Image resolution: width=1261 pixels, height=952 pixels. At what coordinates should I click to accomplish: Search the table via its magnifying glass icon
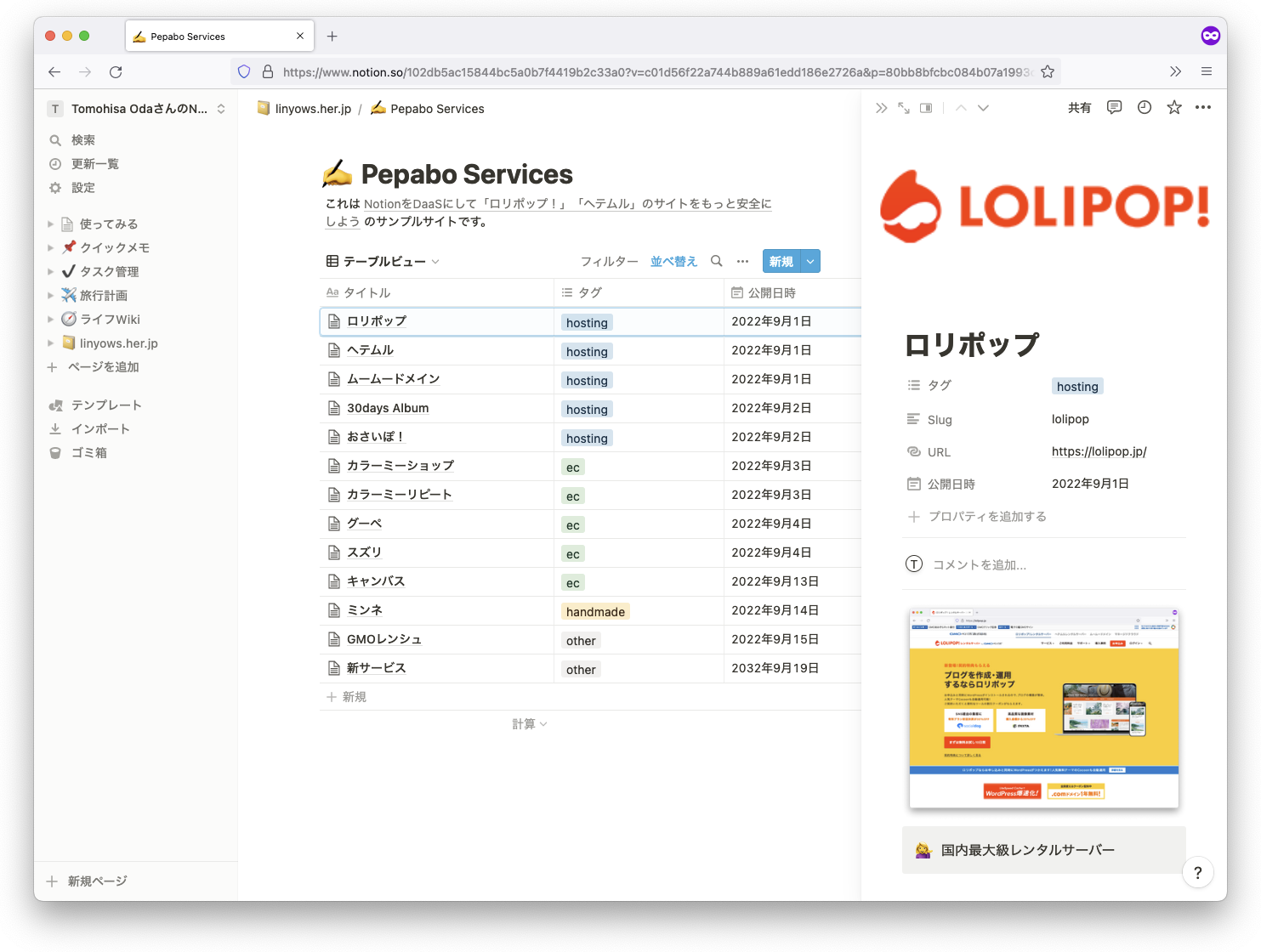716,261
